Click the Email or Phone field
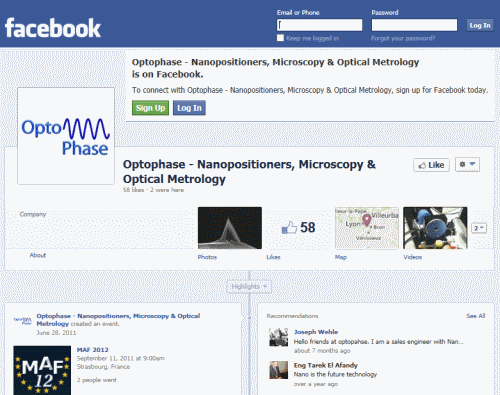This screenshot has width=500, height=395. pos(319,25)
